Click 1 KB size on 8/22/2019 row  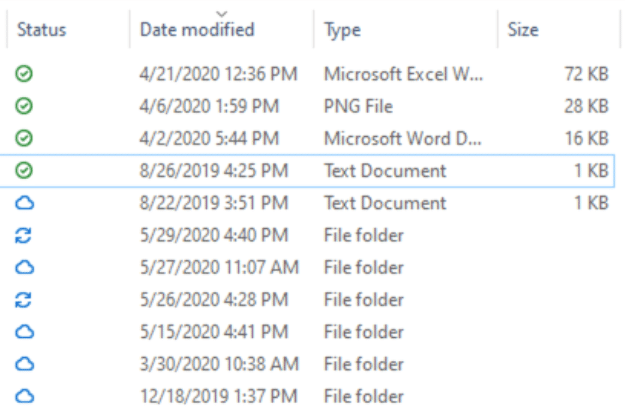pos(591,203)
